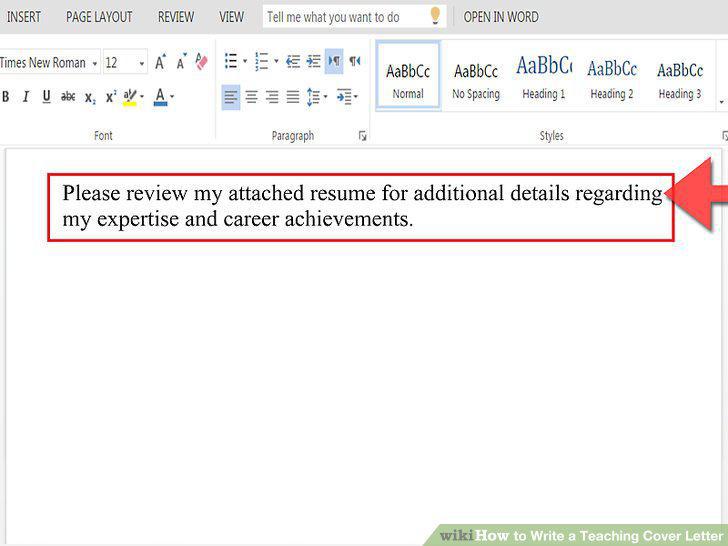Click the OPEN IN WORD button
This screenshot has height=546, width=728.
coord(501,17)
